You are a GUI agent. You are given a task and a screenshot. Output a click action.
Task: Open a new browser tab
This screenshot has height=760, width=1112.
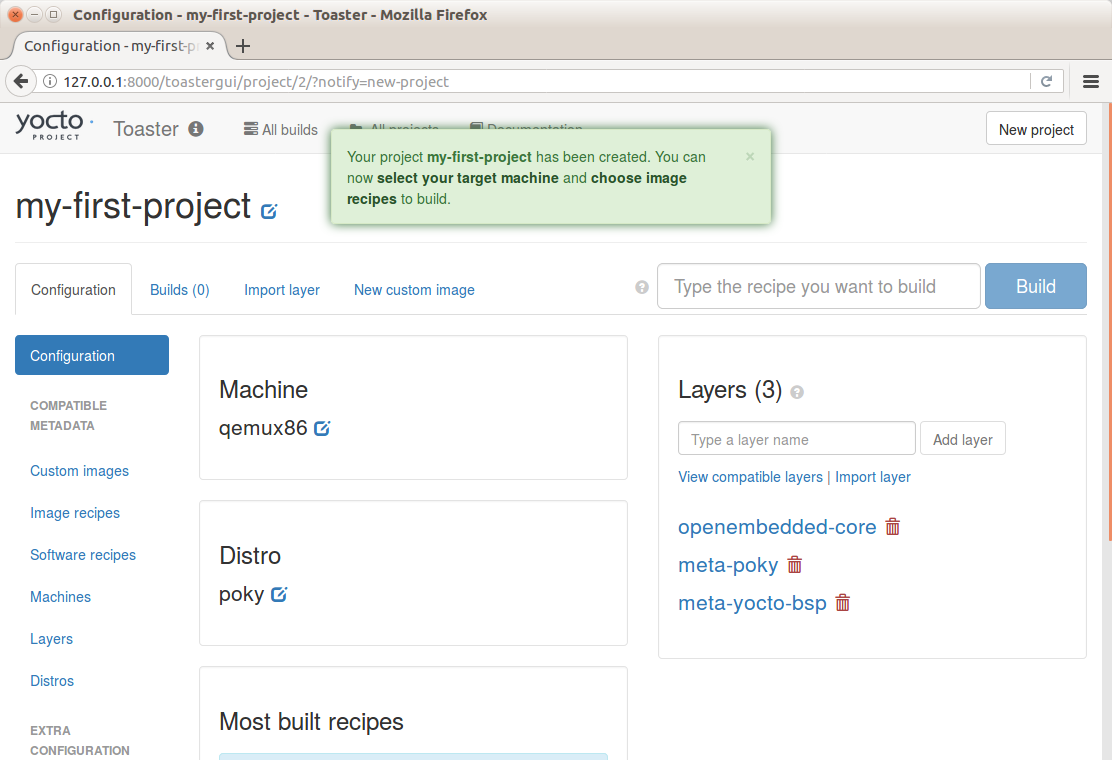(243, 46)
